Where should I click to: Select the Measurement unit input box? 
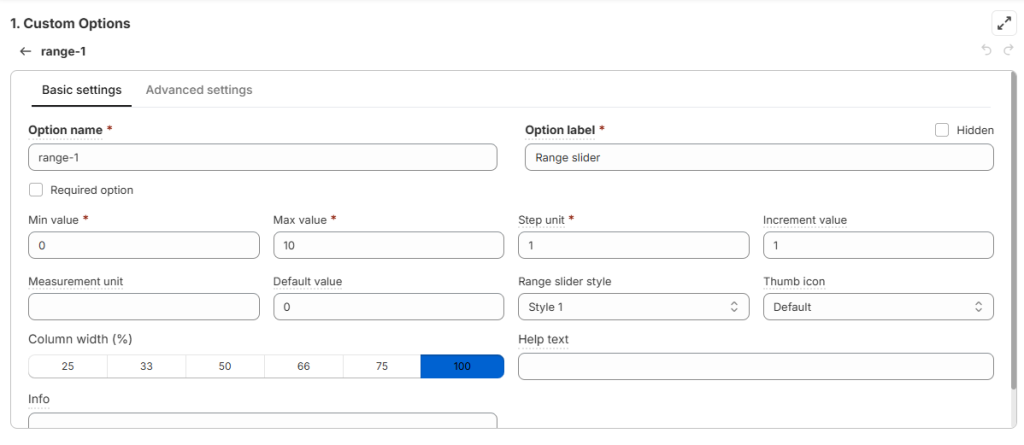tap(144, 307)
